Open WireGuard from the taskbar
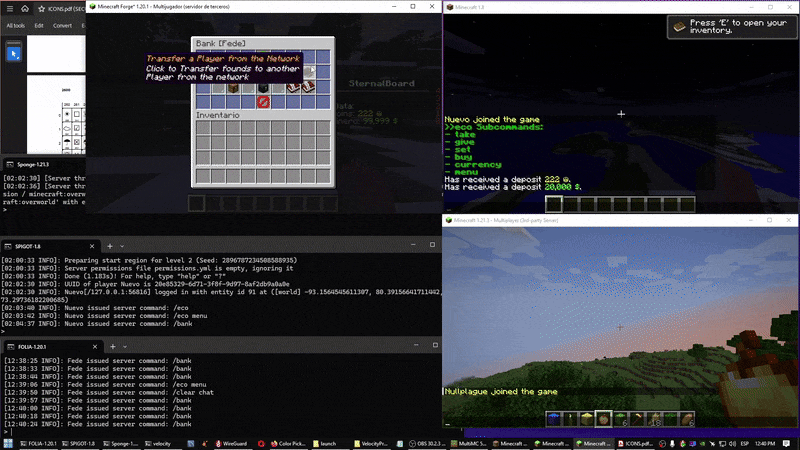 (x=232, y=442)
